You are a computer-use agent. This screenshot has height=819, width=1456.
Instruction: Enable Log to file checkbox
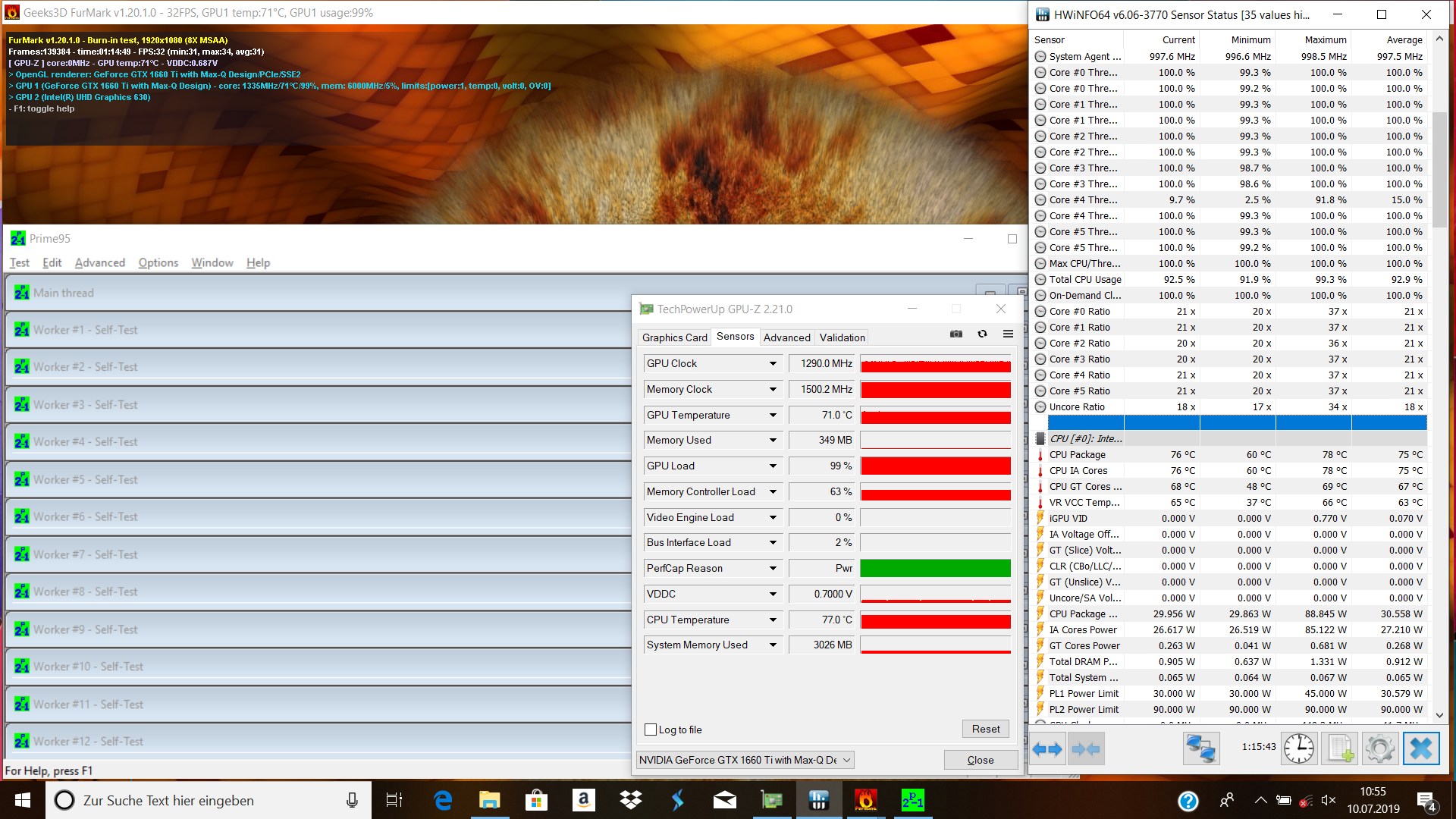(x=651, y=730)
